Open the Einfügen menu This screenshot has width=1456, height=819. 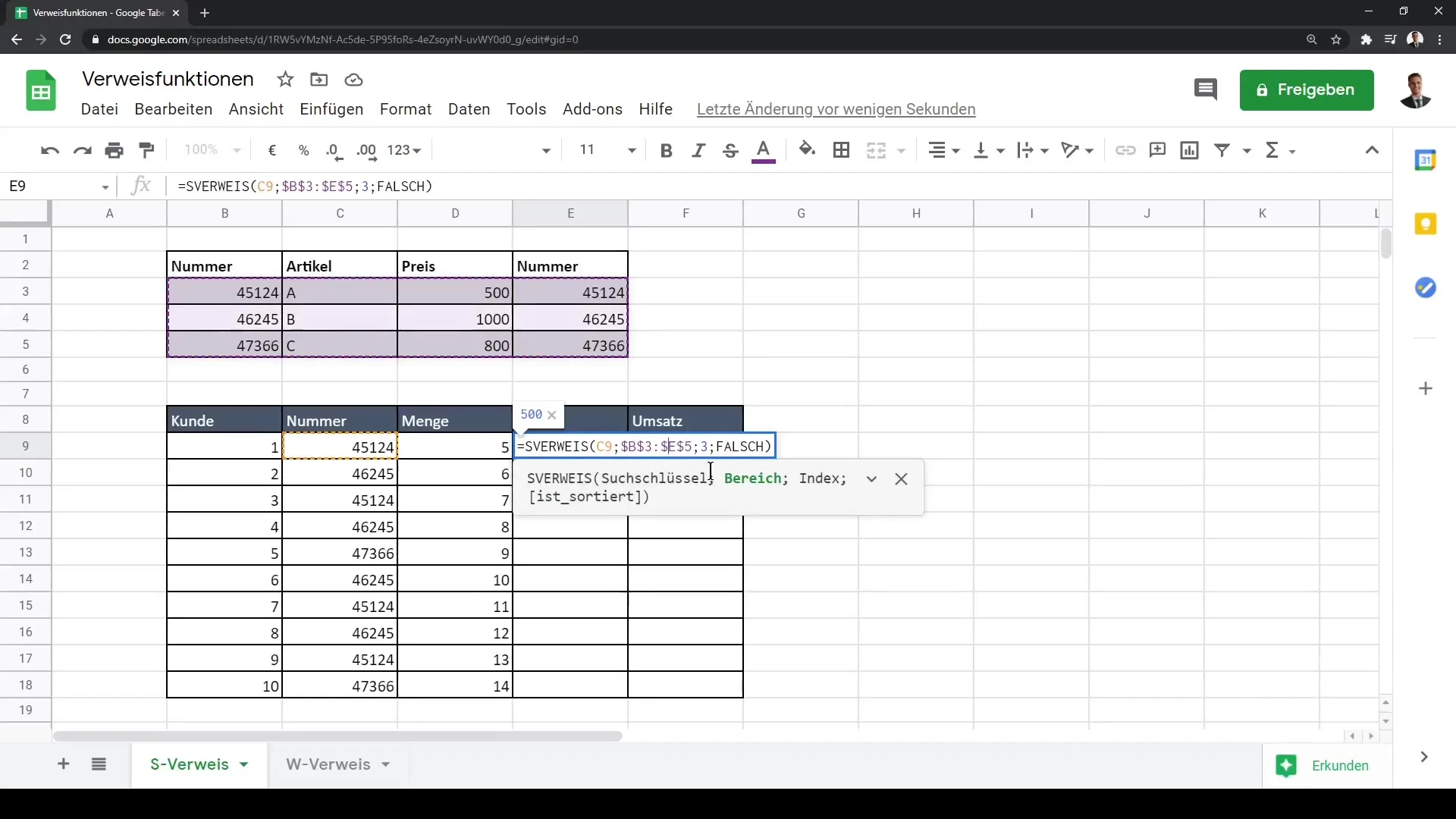[331, 109]
